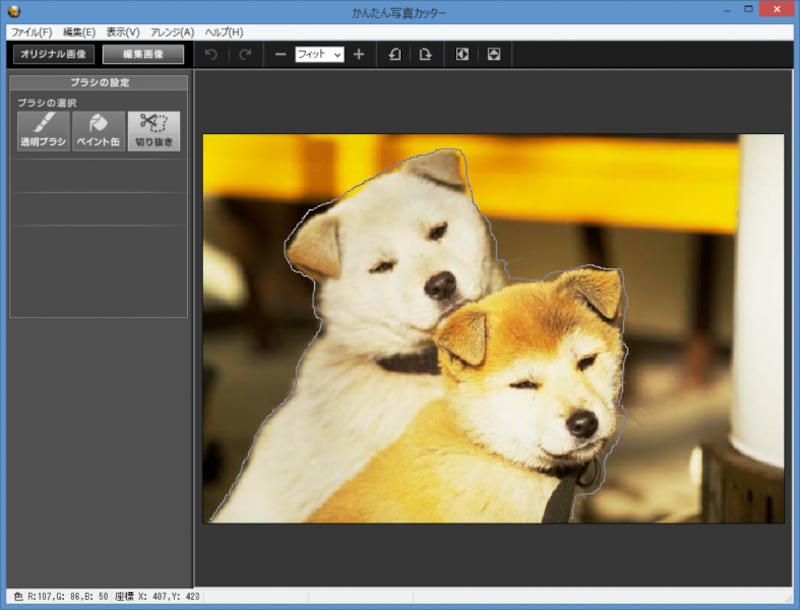The width and height of the screenshot is (800, 610).
Task: Select the ペイント缶 paint bucket tool
Action: pos(98,130)
